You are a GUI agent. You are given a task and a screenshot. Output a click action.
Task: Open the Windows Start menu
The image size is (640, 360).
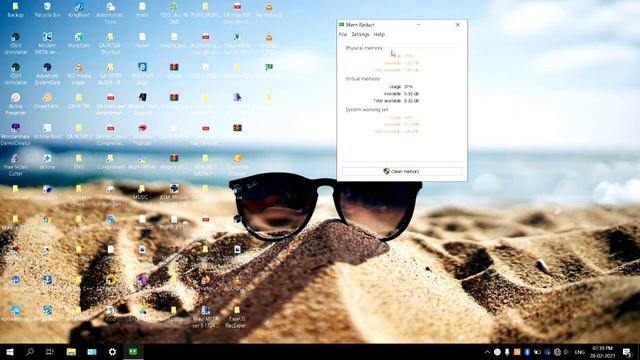pyautogui.click(x=10, y=352)
